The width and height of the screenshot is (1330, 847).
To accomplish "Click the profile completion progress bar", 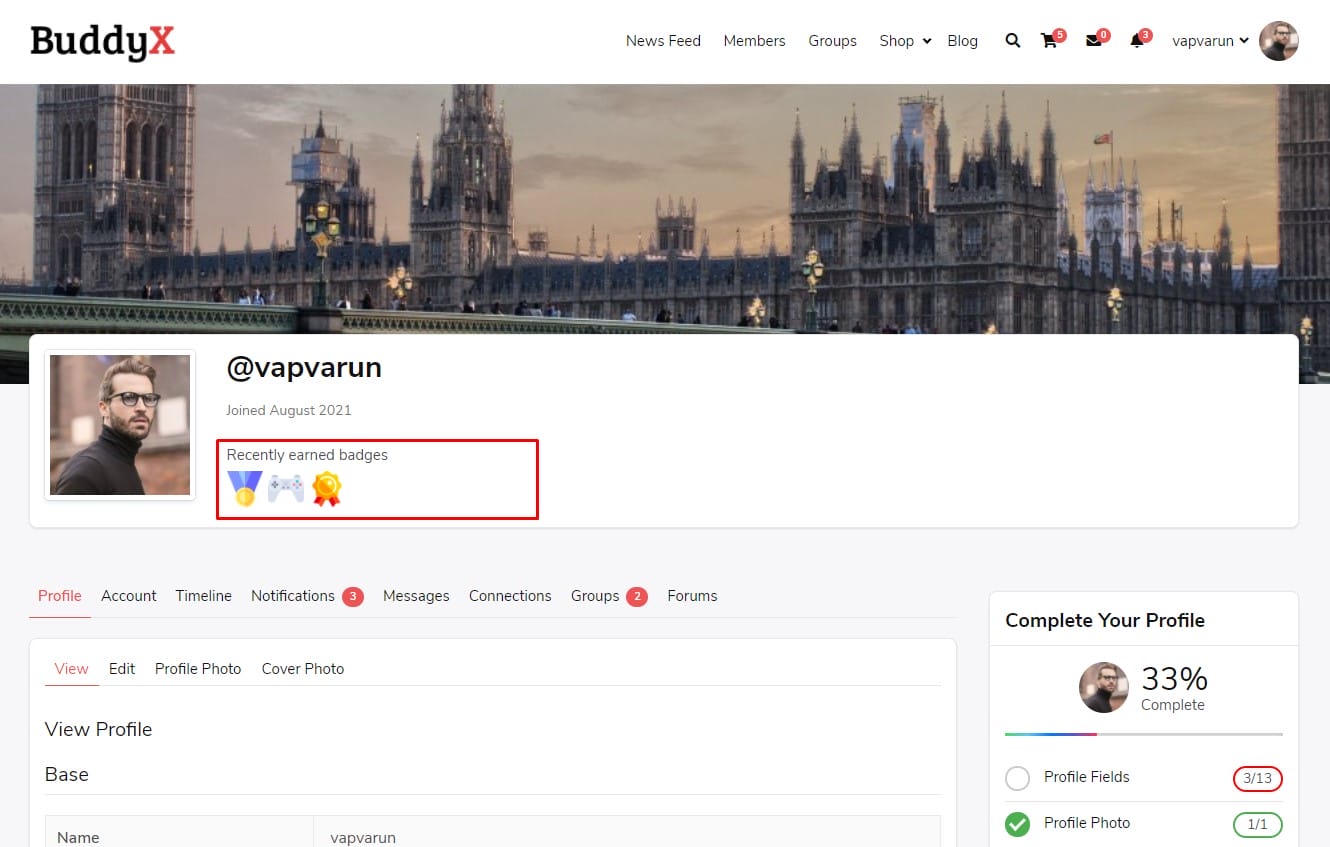I will [1143, 734].
